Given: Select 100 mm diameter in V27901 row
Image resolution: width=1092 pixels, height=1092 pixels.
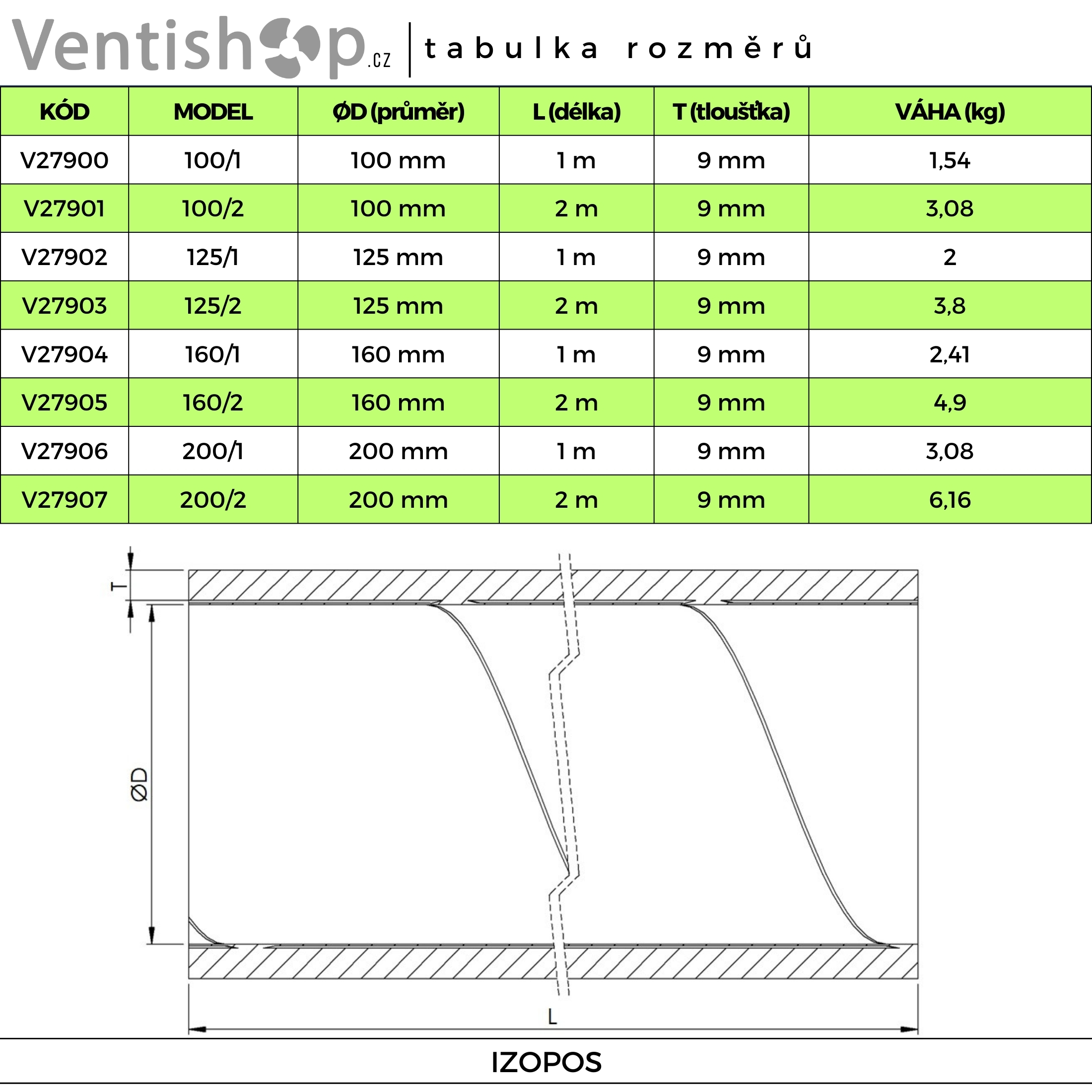Looking at the screenshot, I should (399, 208).
